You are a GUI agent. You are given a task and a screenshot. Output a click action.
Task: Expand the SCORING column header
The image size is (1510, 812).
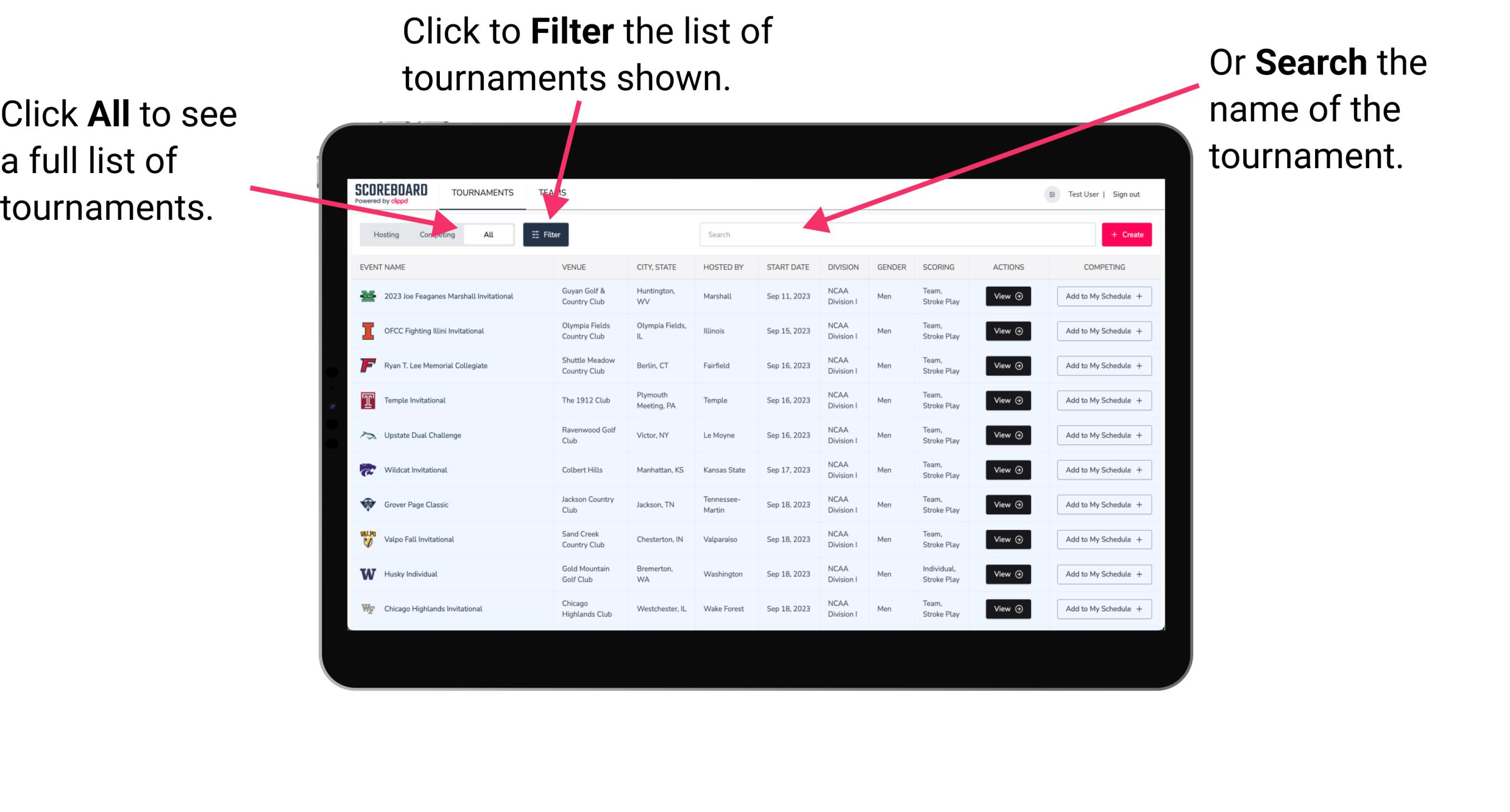click(x=937, y=267)
